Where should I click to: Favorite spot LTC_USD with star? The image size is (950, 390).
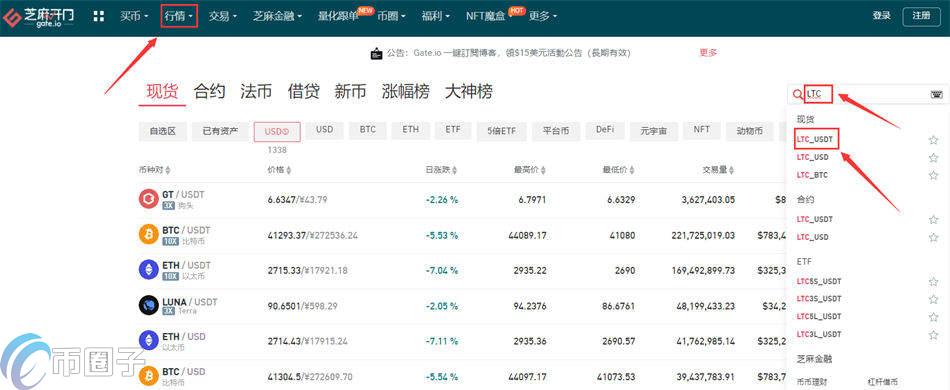933,157
